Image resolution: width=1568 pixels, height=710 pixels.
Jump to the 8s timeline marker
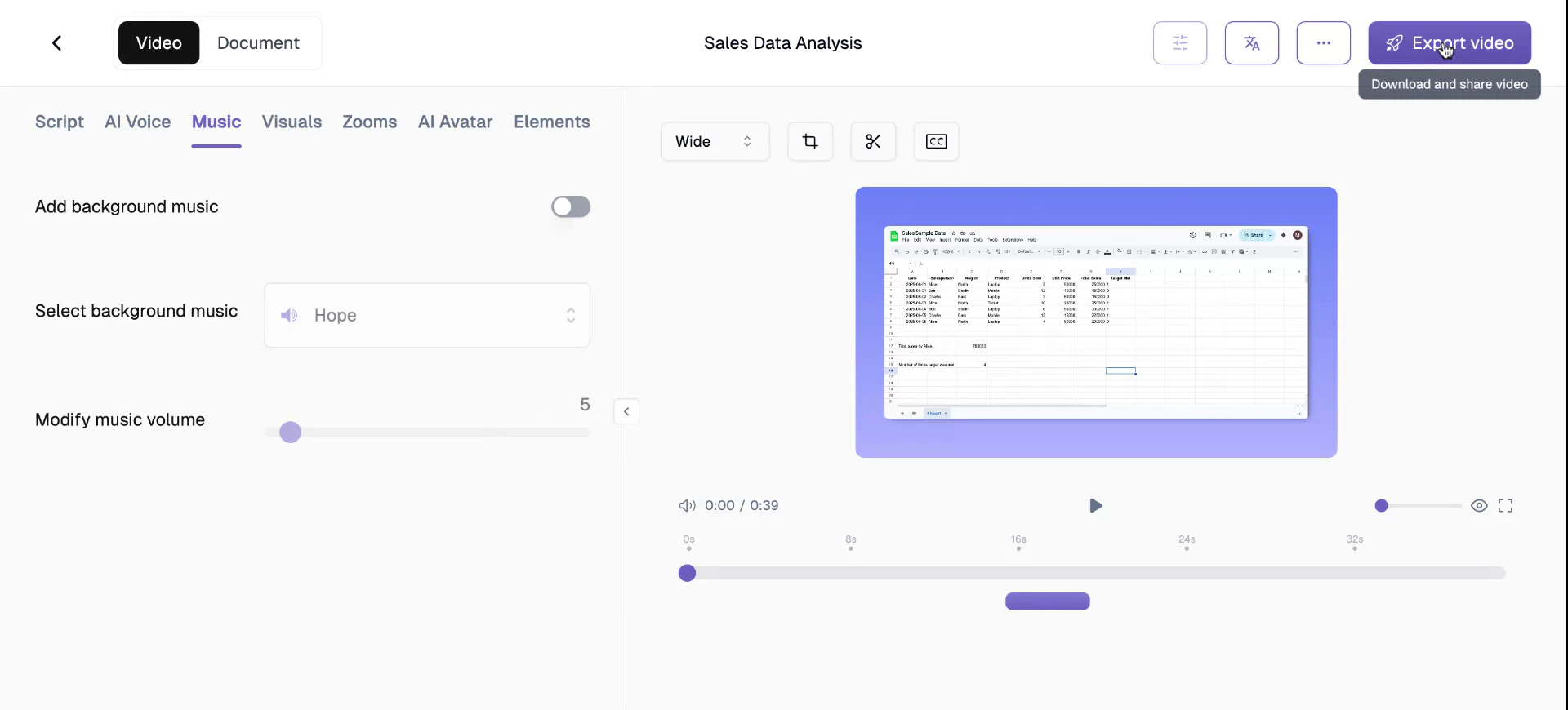(851, 543)
